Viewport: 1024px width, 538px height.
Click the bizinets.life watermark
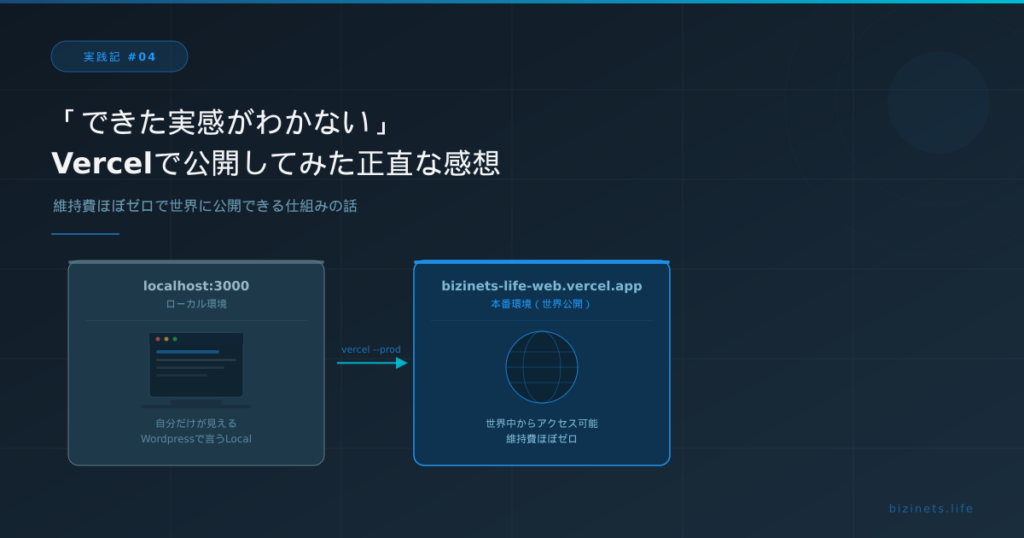click(x=930, y=508)
